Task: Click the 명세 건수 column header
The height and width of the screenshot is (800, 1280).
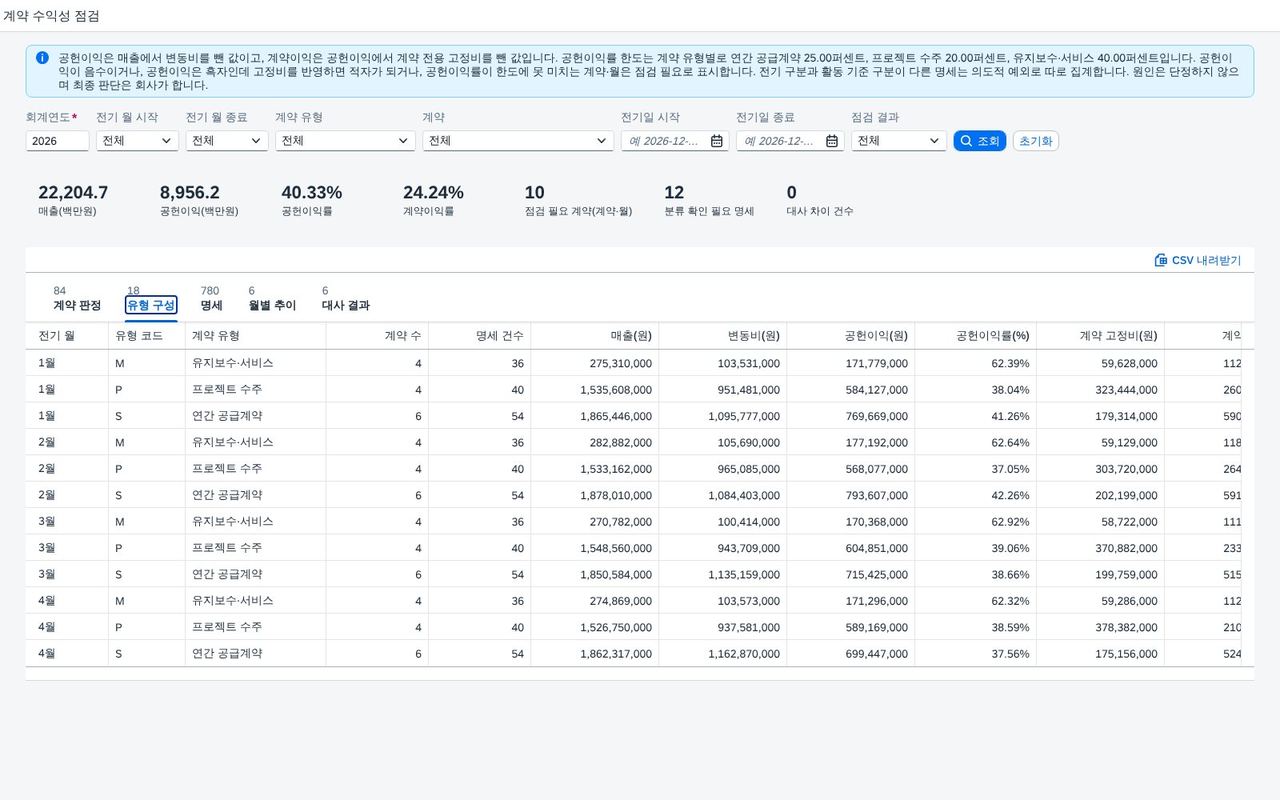Action: pos(480,336)
